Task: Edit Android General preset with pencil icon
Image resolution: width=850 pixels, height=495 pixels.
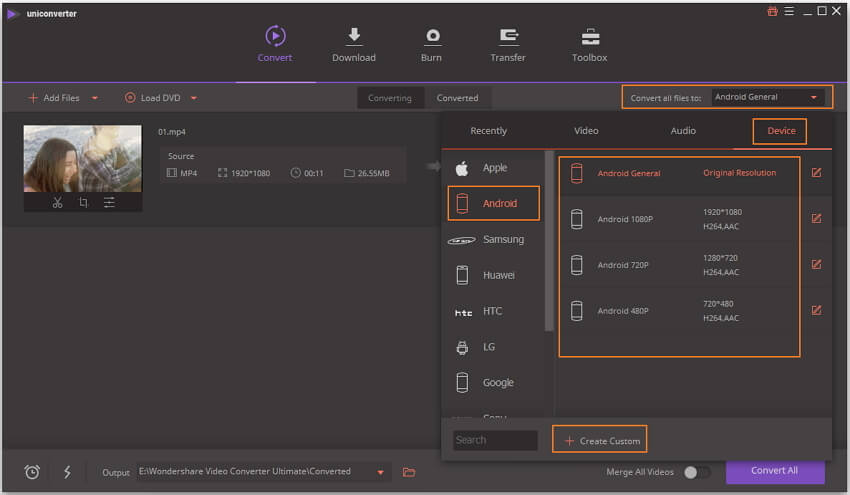Action: [x=816, y=172]
